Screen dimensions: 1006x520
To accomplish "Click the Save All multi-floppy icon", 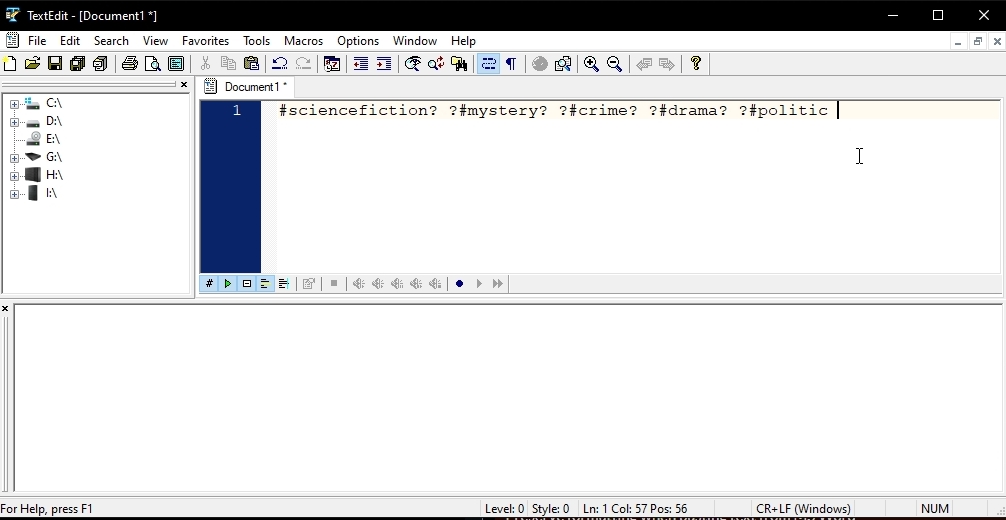I will [x=78, y=64].
